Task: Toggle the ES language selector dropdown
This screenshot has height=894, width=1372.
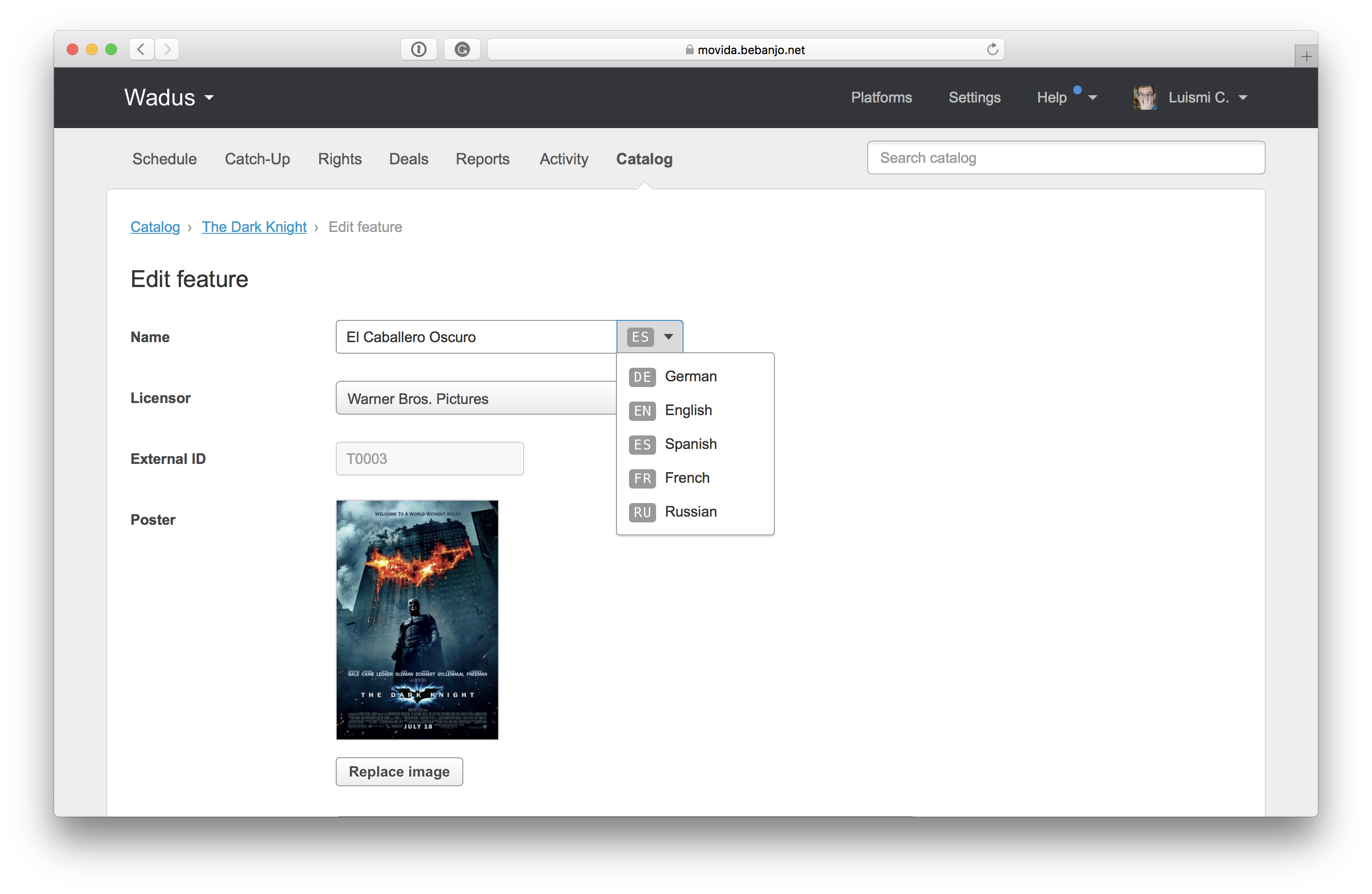Action: point(650,337)
